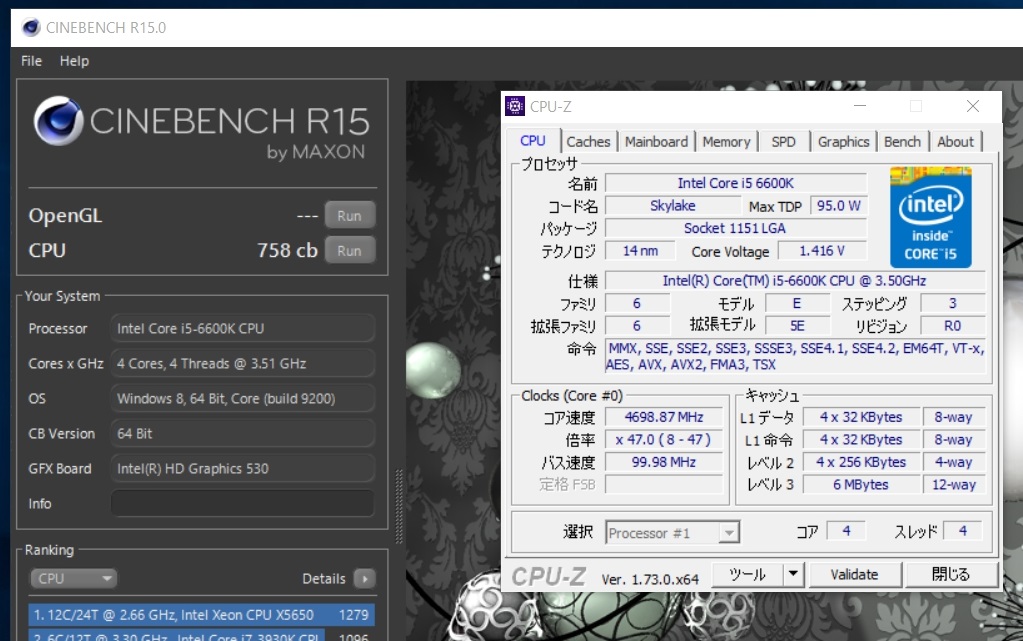Click the Info input field

242,503
